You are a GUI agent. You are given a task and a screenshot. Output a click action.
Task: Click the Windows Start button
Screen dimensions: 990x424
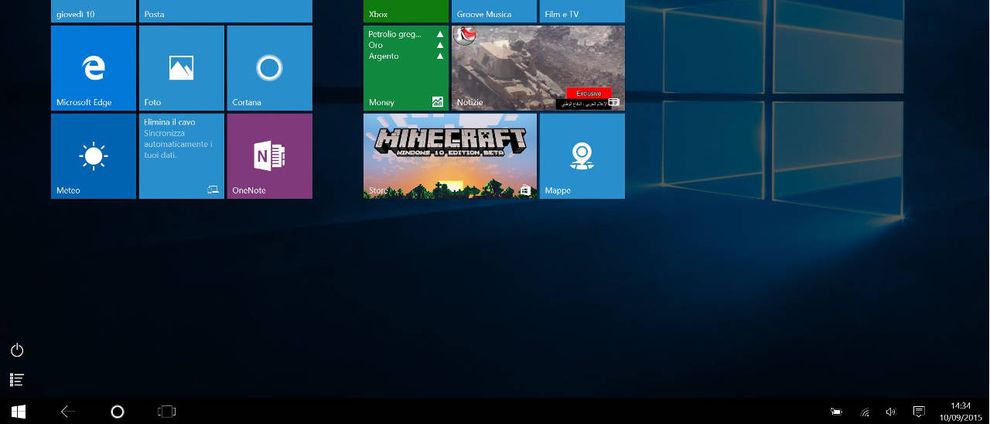click(x=18, y=412)
